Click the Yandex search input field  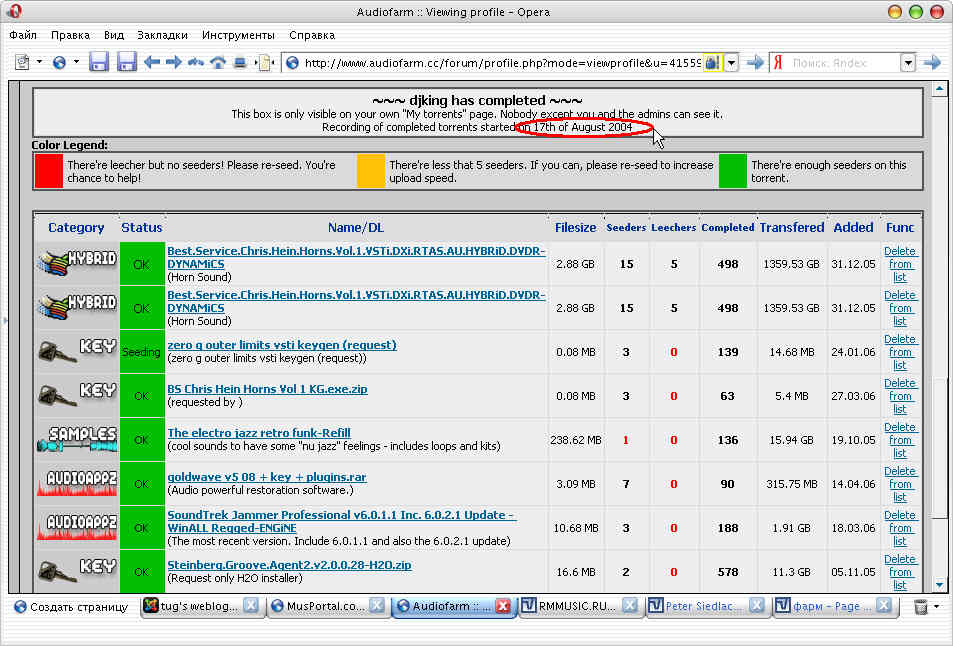click(x=844, y=63)
